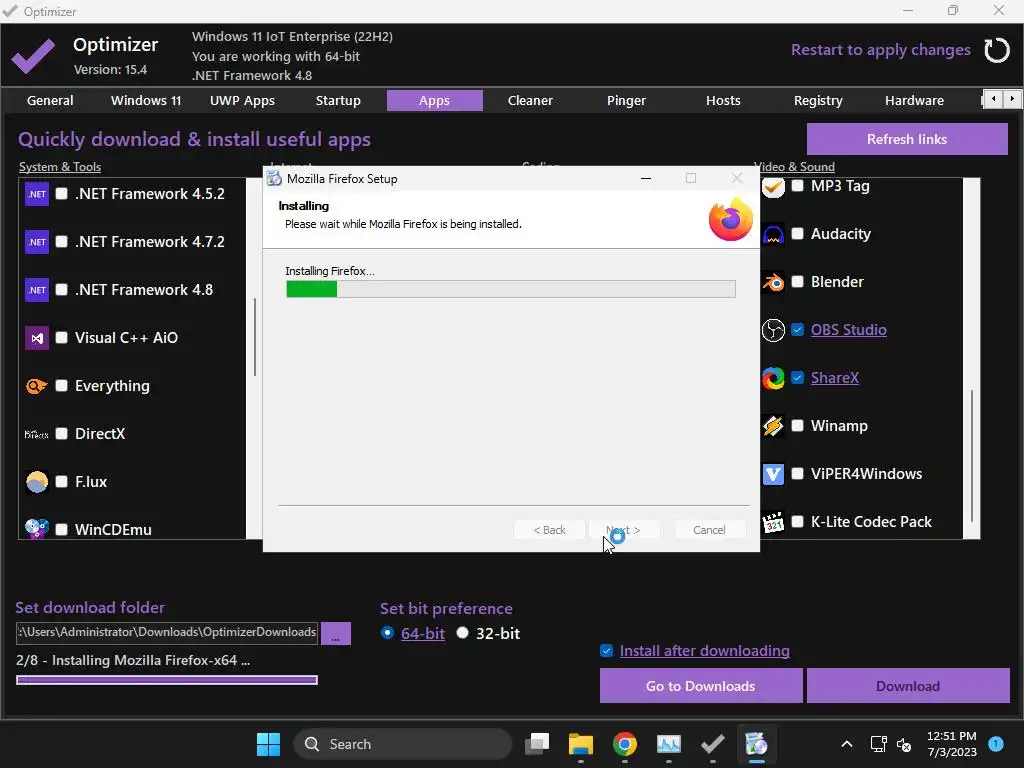Uncheck the ShareX checkbox

[797, 377]
